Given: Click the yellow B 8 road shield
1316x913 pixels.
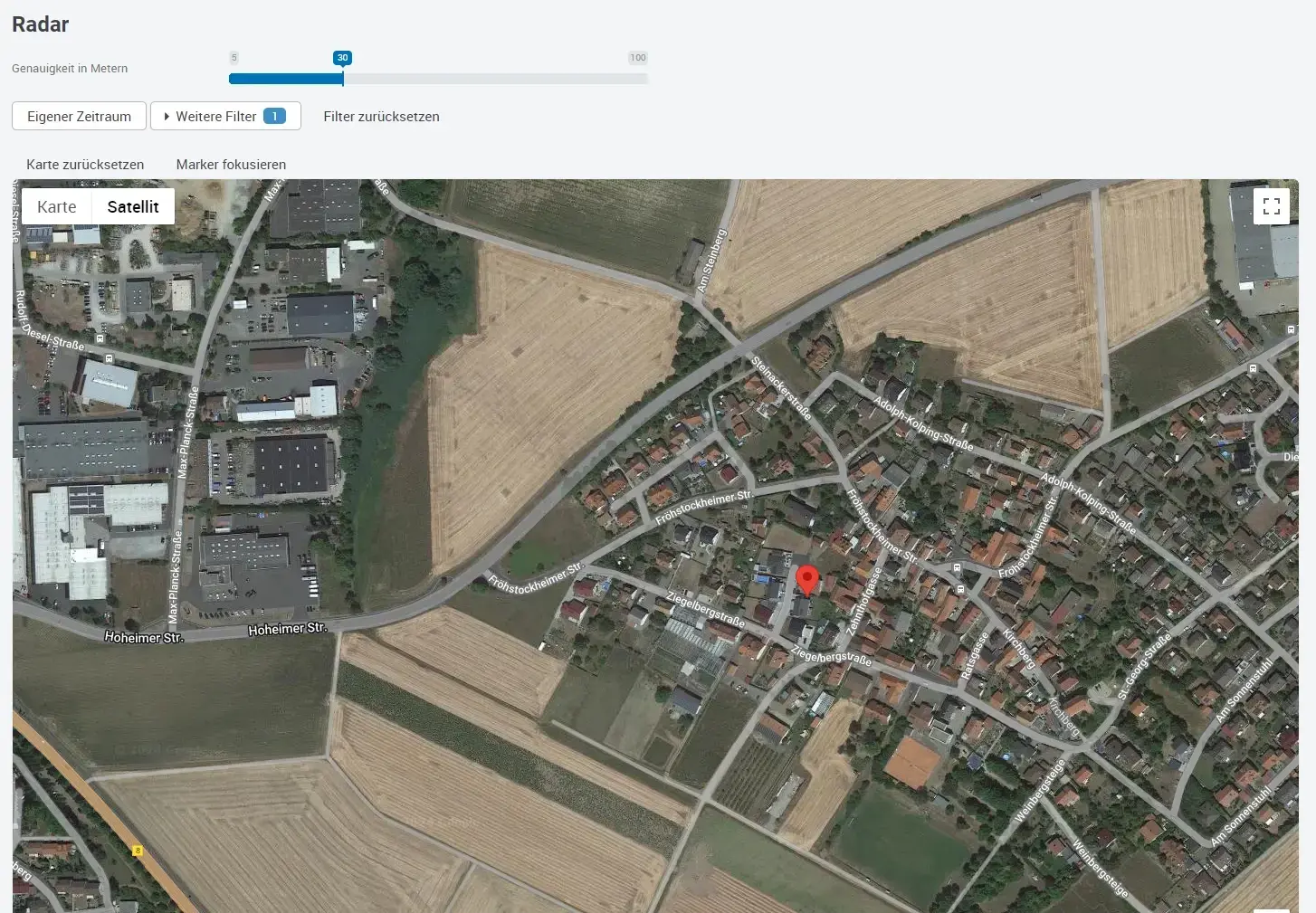Looking at the screenshot, I should coord(138,851).
